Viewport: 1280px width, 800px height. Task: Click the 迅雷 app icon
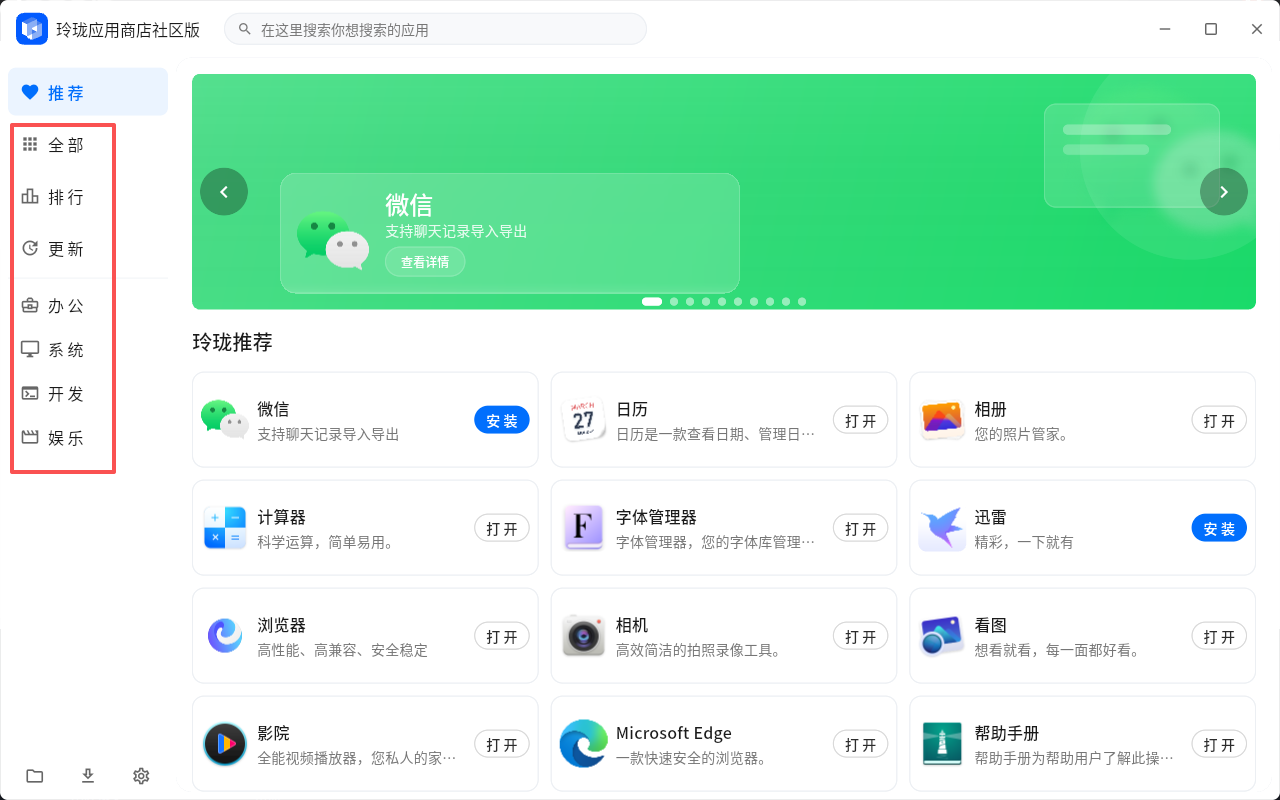point(942,528)
